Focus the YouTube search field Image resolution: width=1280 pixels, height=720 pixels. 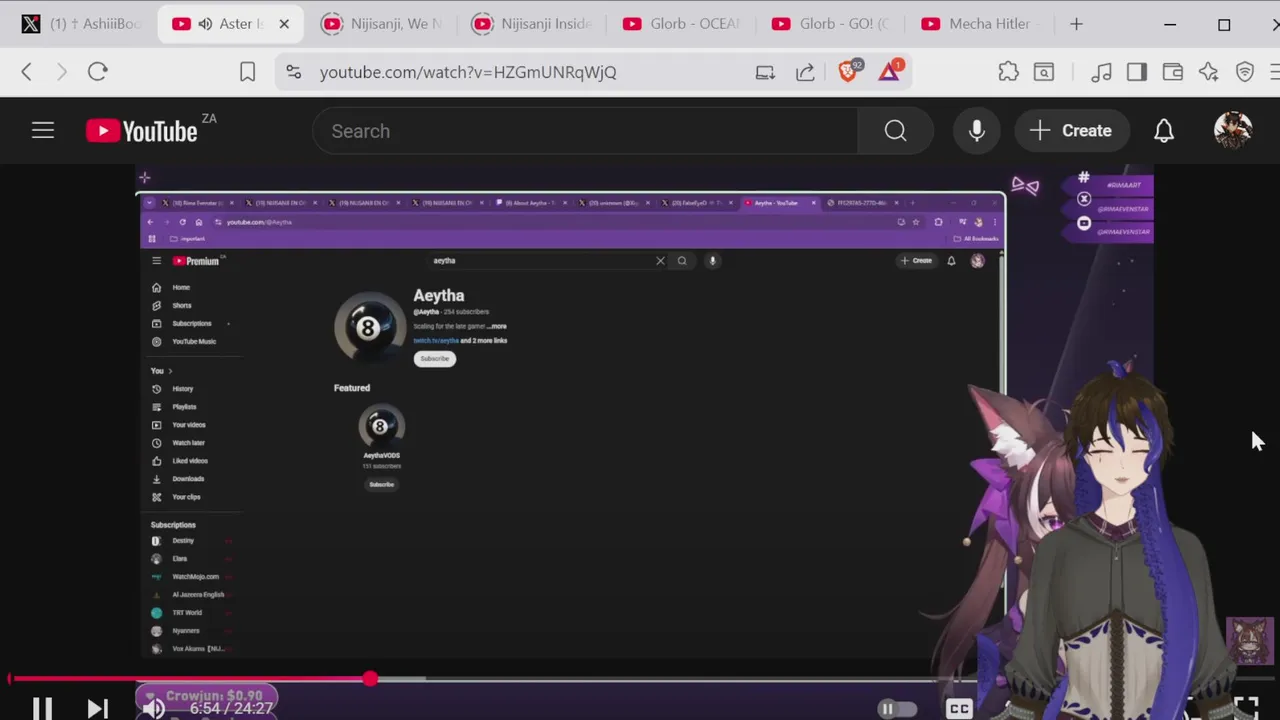click(x=585, y=131)
